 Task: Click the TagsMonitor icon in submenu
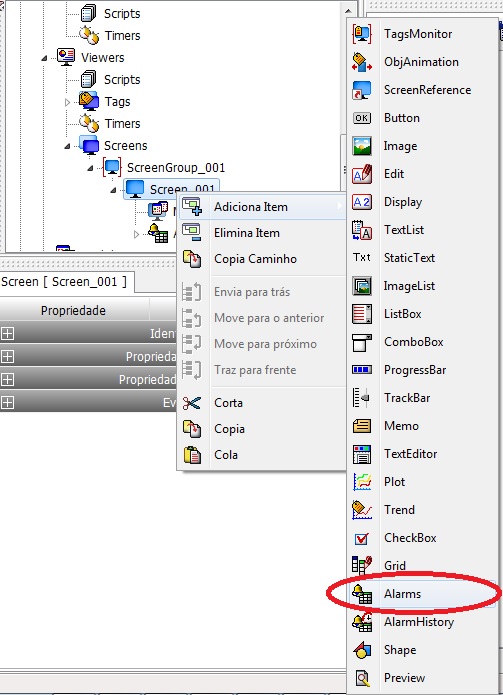[x=362, y=34]
